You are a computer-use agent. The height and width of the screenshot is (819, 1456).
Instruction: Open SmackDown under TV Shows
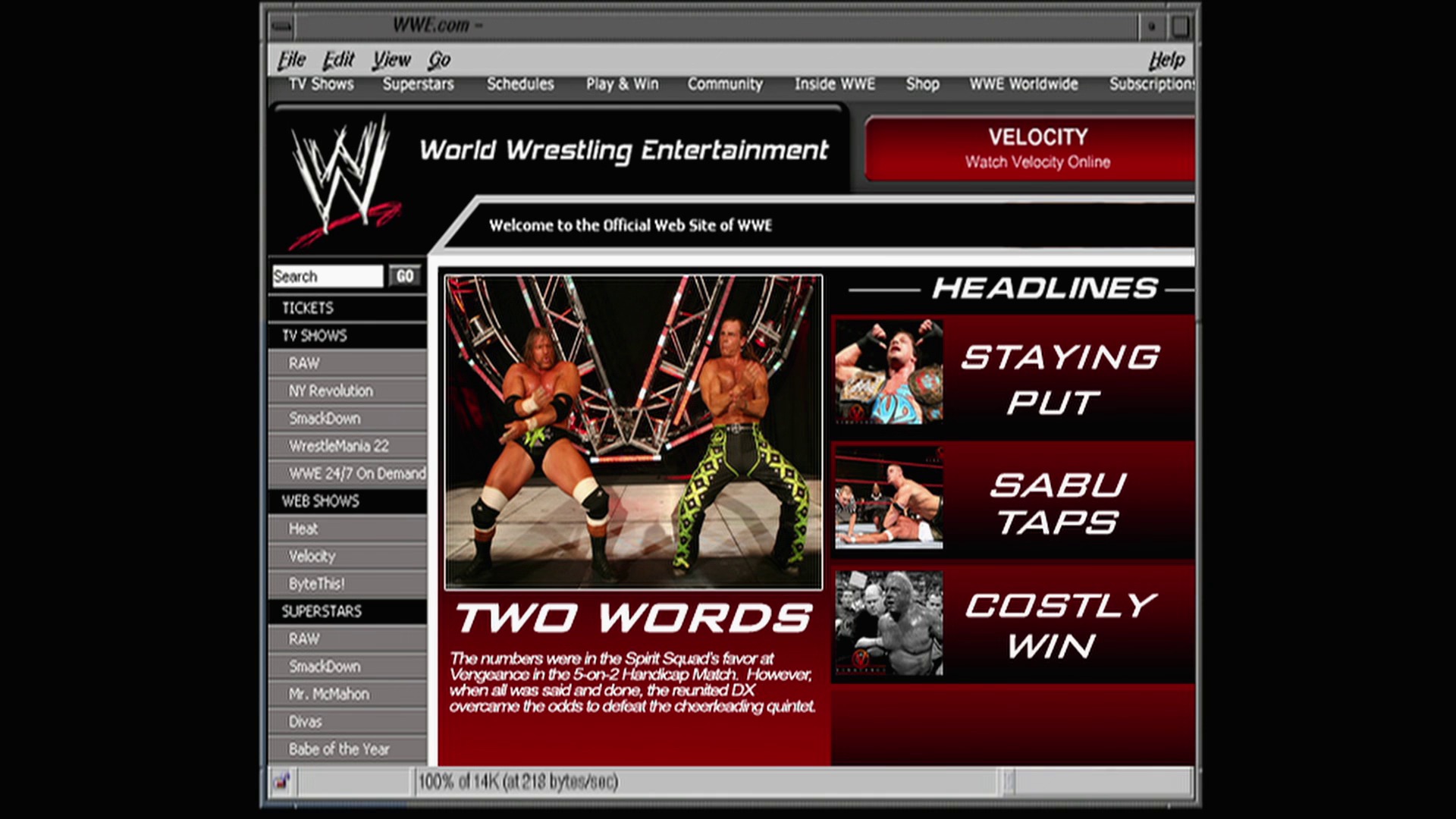347,418
